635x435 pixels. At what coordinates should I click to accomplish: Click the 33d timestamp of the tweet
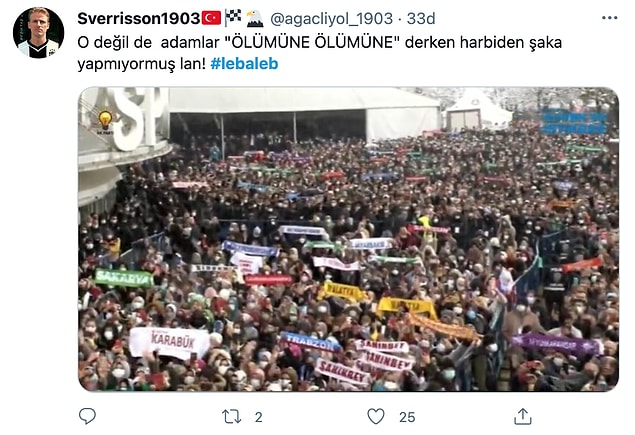[x=421, y=18]
